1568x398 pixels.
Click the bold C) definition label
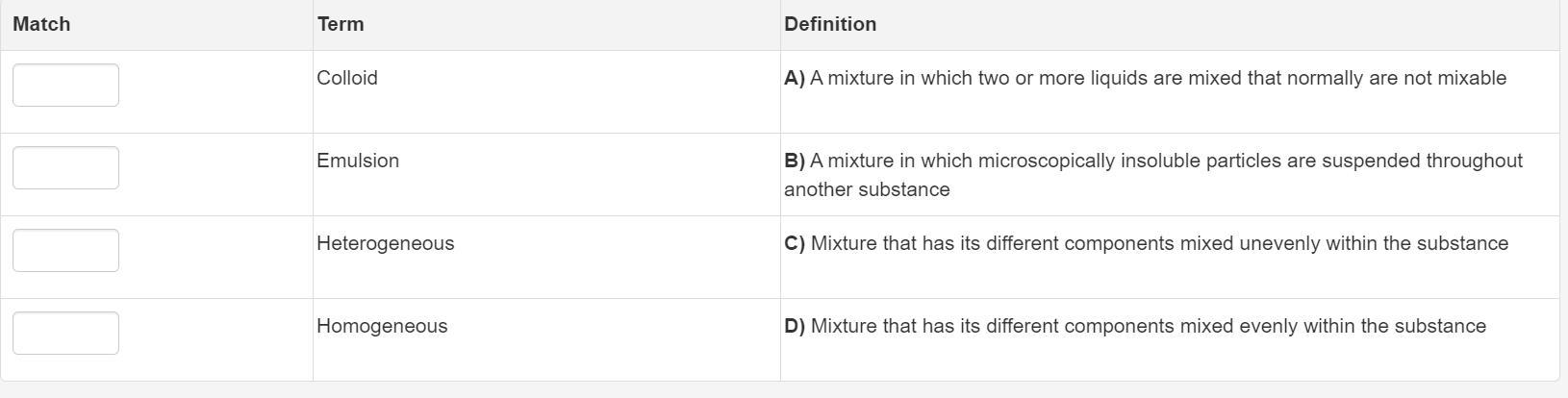coord(795,243)
